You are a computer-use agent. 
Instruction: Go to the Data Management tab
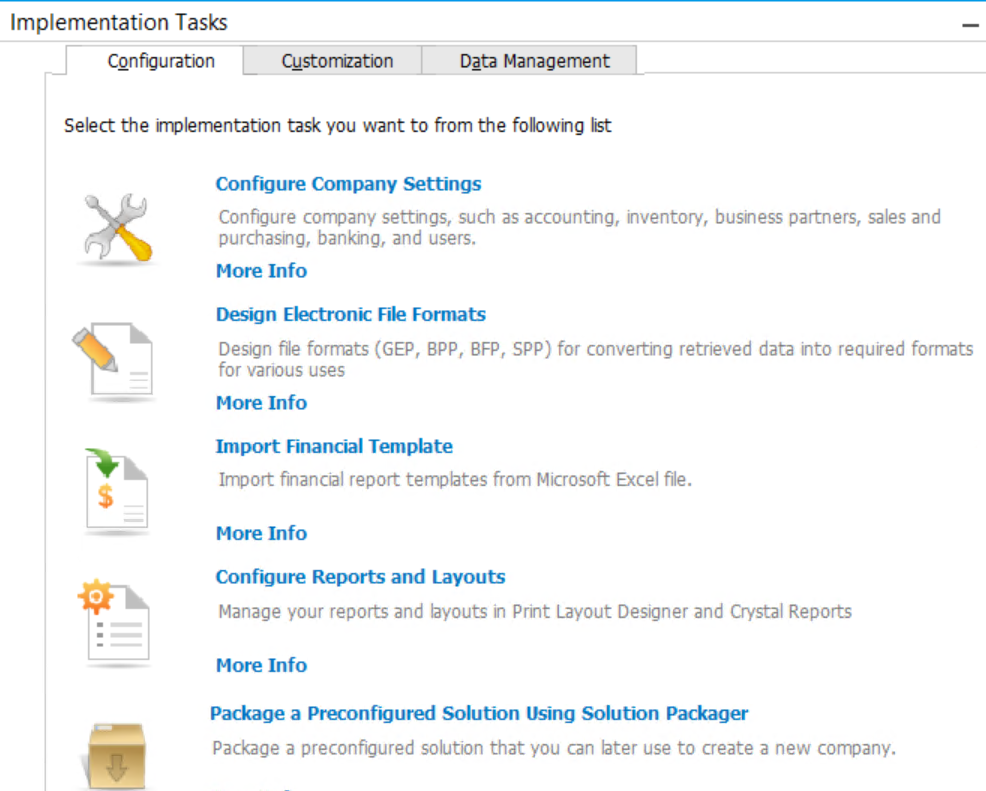pos(534,61)
